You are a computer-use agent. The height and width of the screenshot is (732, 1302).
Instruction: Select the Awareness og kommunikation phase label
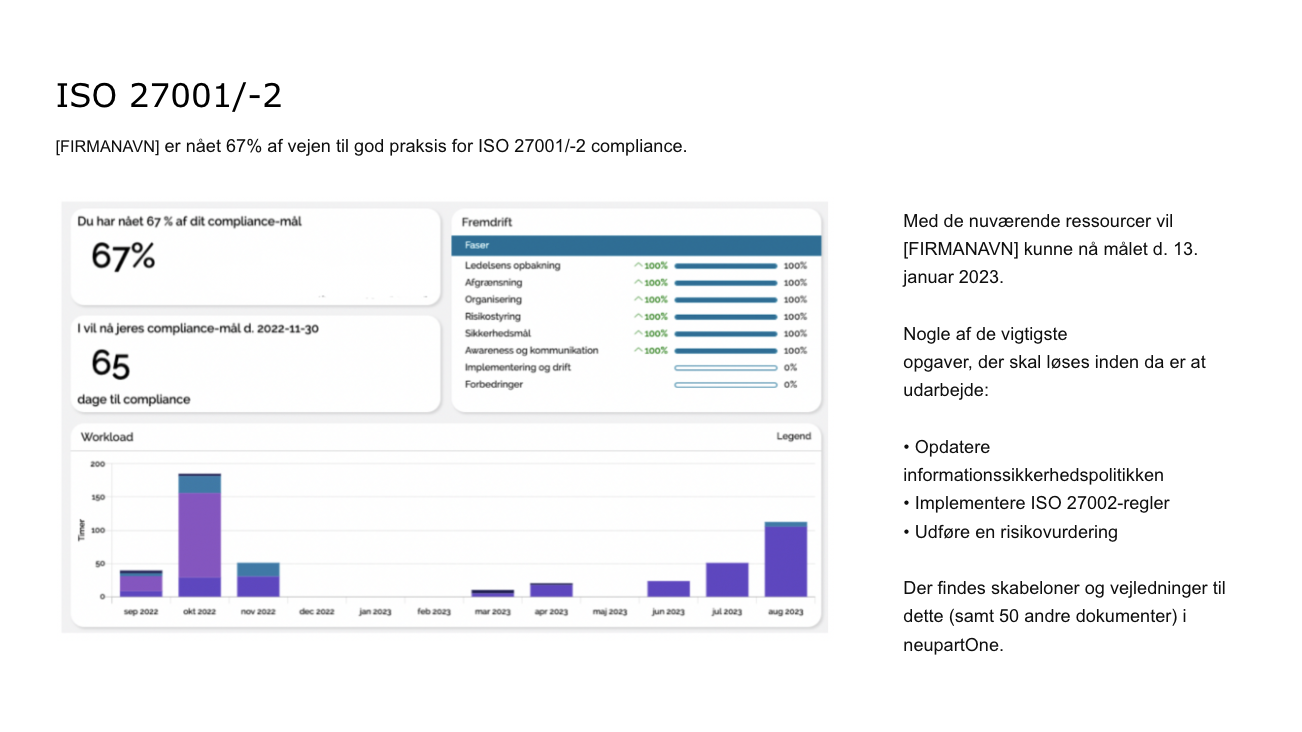point(532,351)
